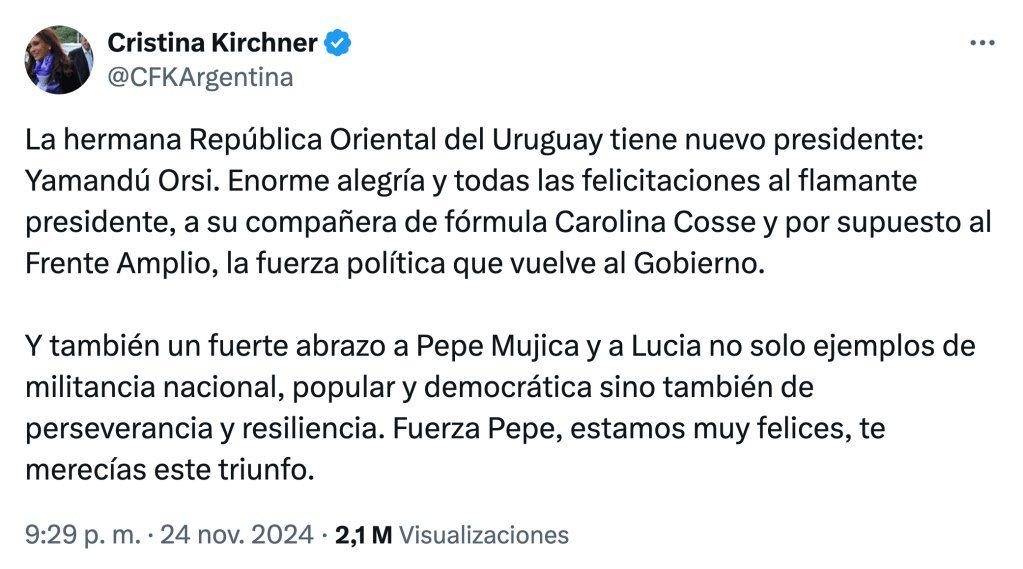Click the name Lucia in the tweet

click(x=668, y=350)
